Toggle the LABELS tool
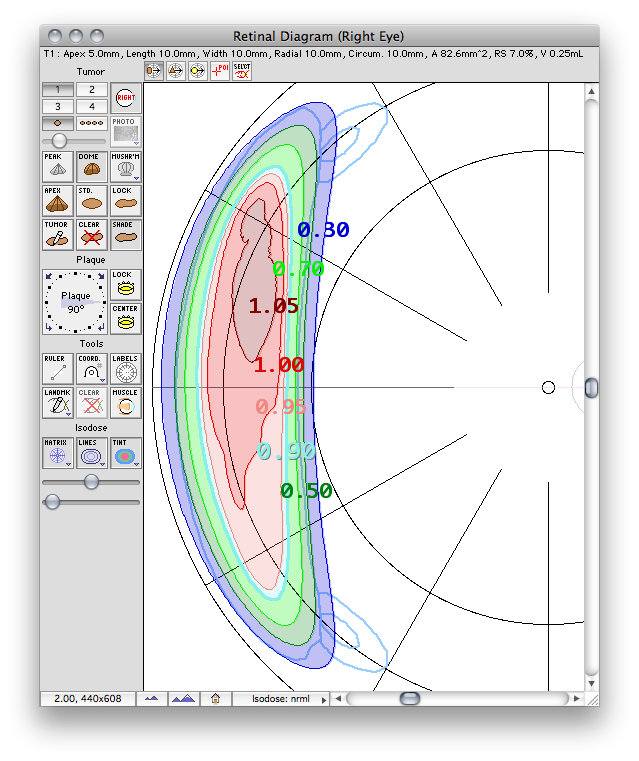The image size is (639, 761). click(x=126, y=368)
